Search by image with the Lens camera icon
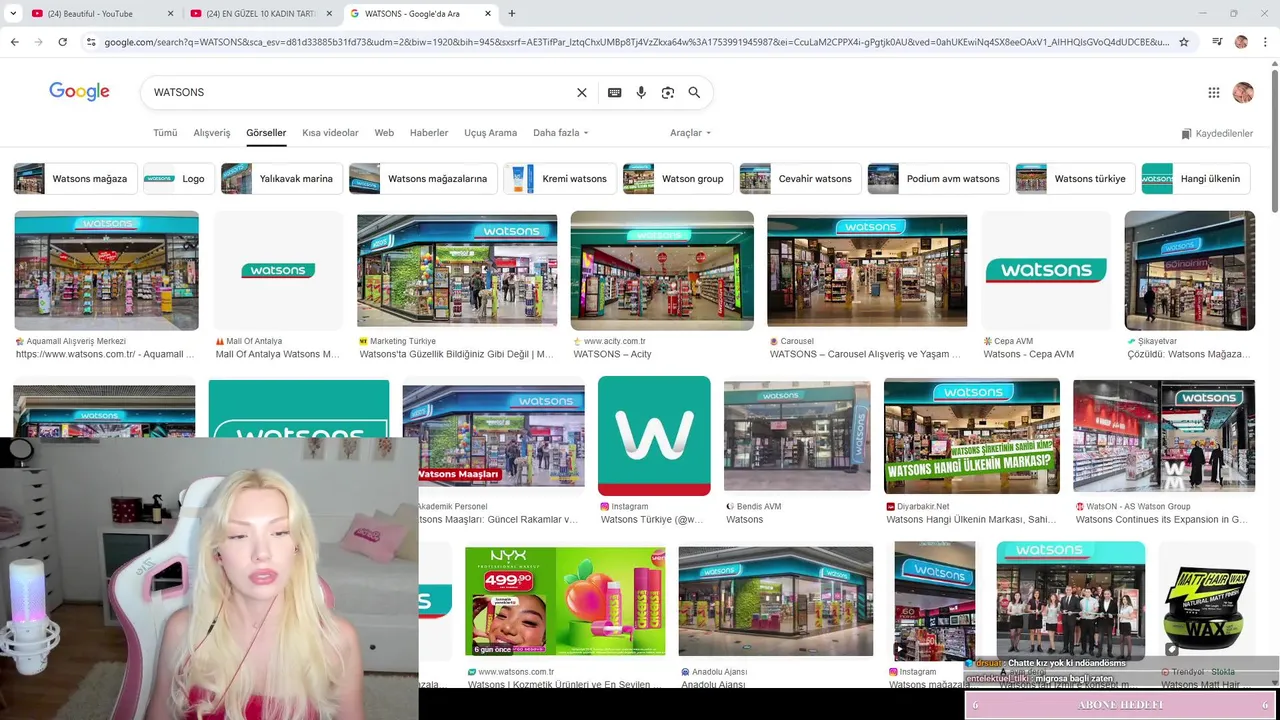 click(668, 92)
